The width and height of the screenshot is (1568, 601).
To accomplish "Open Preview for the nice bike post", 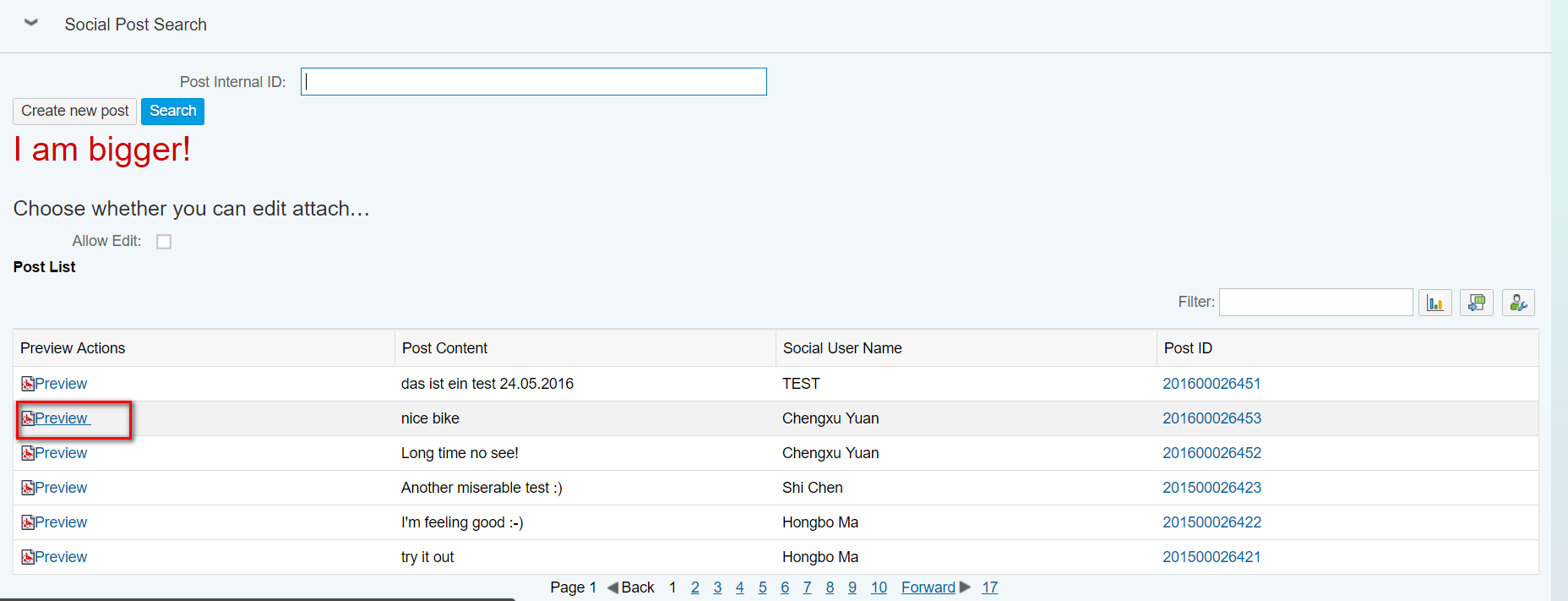I will [61, 418].
